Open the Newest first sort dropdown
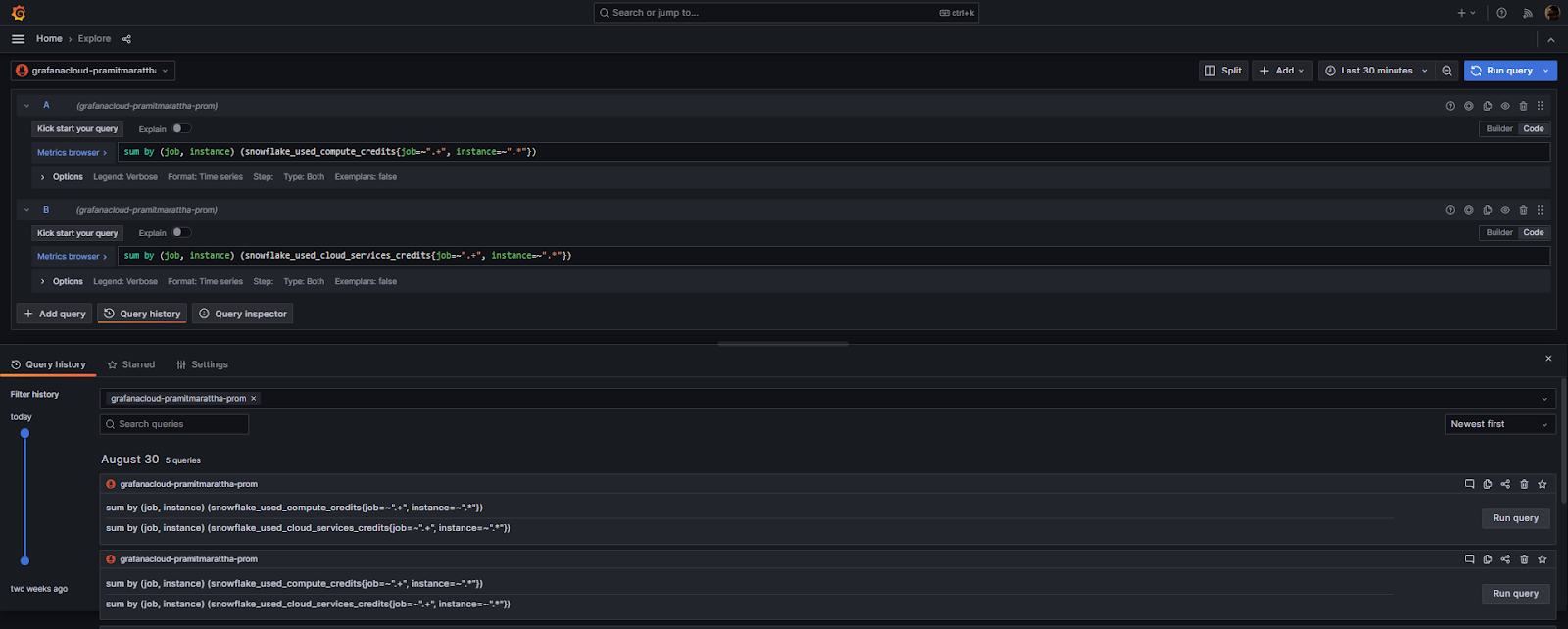The image size is (1568, 629). click(1500, 424)
